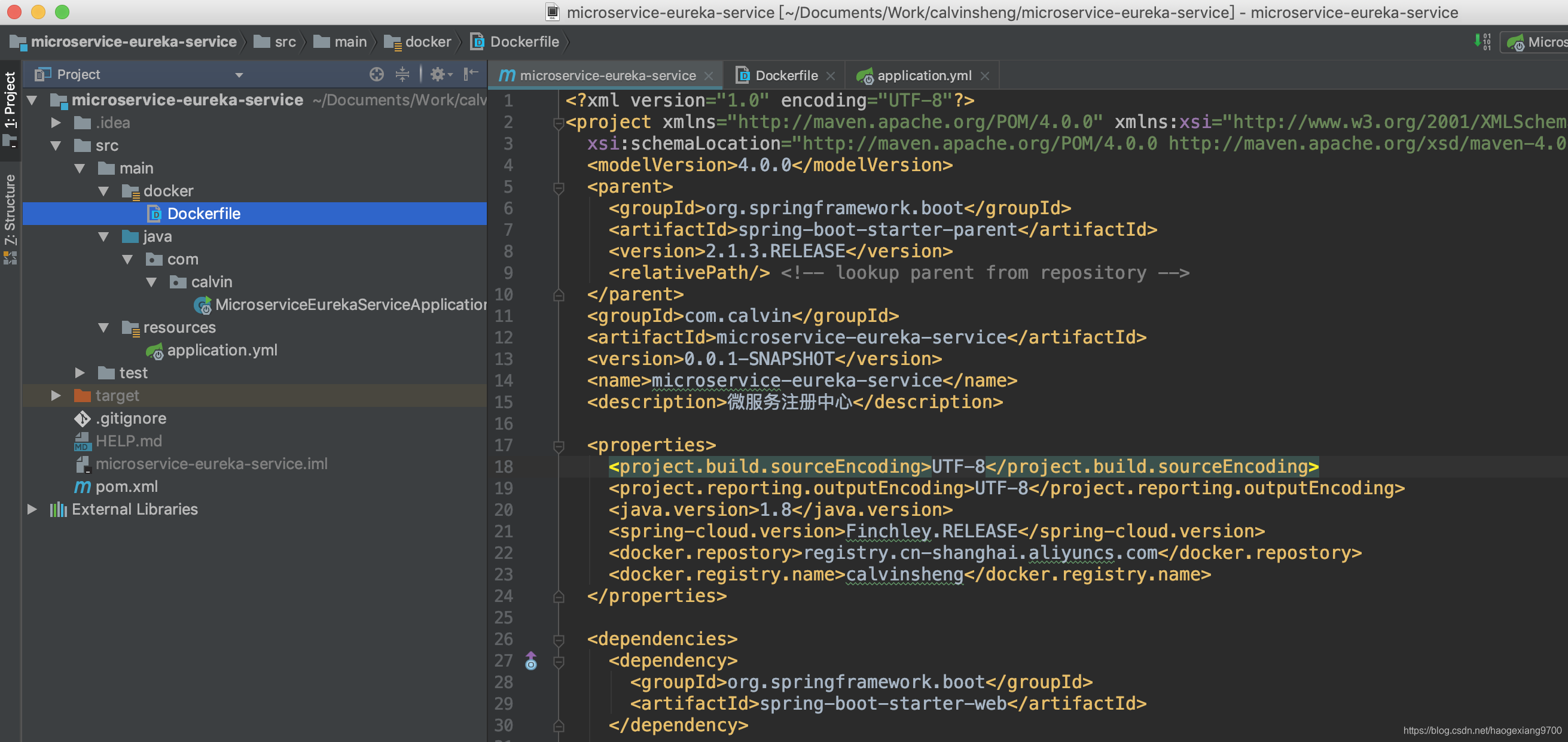Expand the .idea folder
The height and width of the screenshot is (742, 1568).
(56, 123)
